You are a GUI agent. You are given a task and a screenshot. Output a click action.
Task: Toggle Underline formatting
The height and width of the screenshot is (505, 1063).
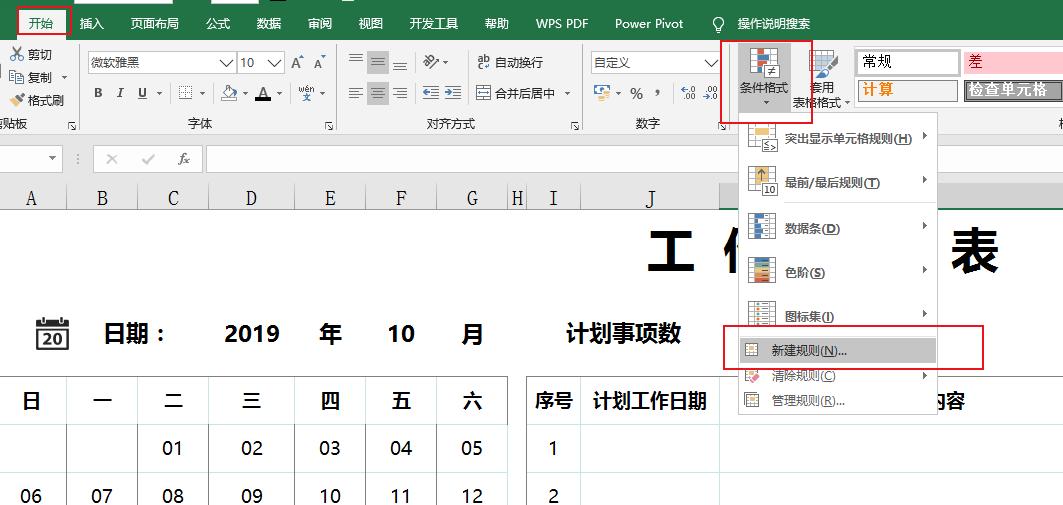(x=142, y=93)
